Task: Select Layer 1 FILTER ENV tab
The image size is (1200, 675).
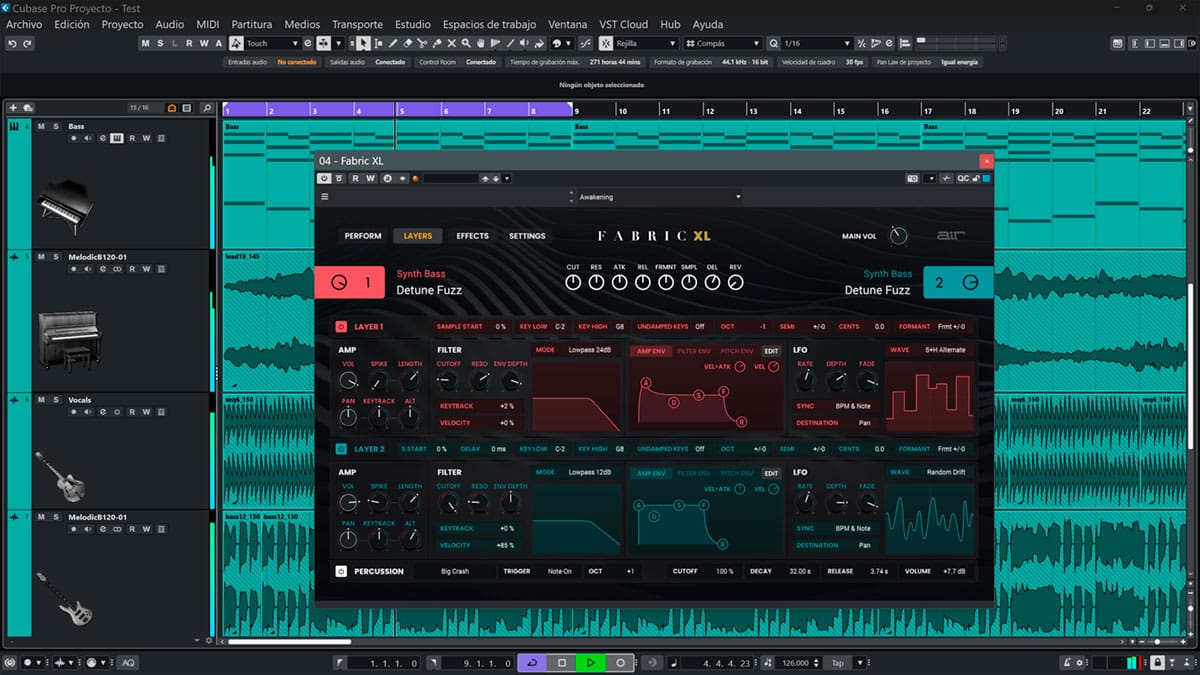Action: [694, 351]
